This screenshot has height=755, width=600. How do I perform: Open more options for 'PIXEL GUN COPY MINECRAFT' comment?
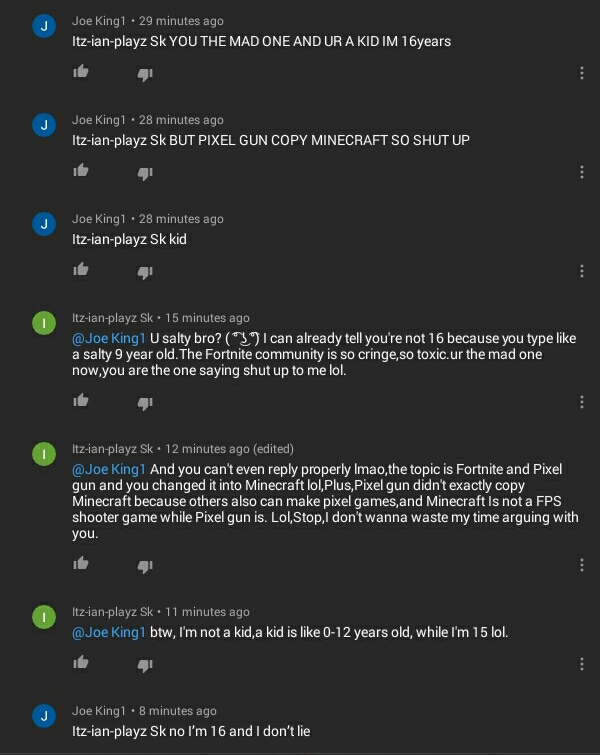tap(582, 172)
